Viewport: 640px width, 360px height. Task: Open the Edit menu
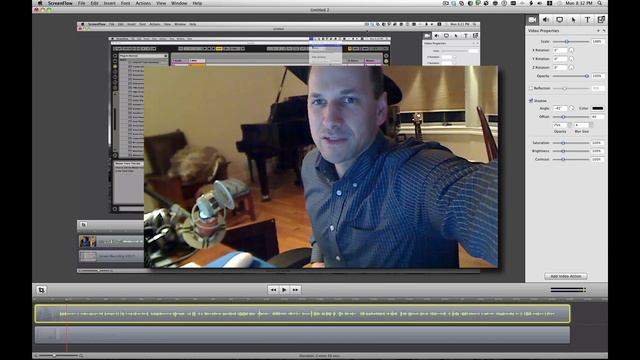tap(94, 3)
